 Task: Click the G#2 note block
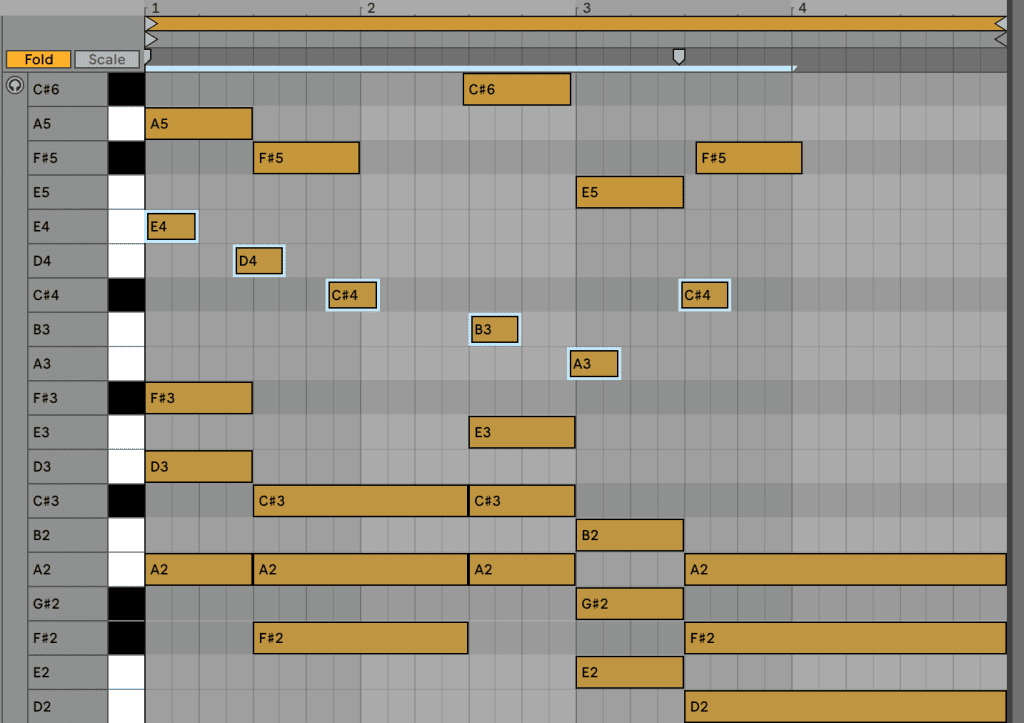[x=629, y=603]
